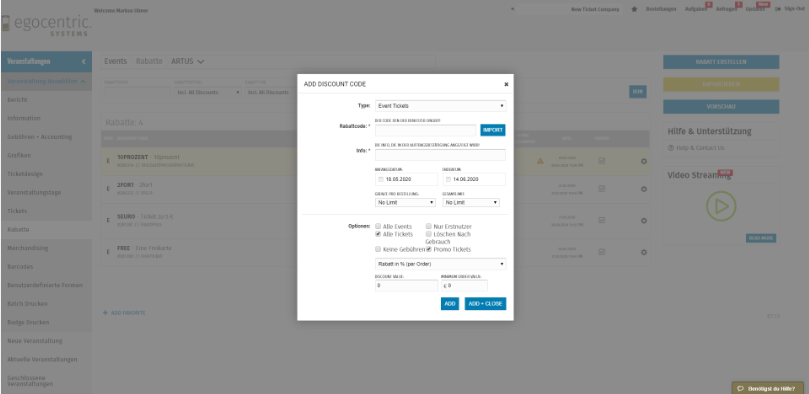The image size is (809, 394).
Task: Click the Discount Value field
Action: [x=406, y=286]
